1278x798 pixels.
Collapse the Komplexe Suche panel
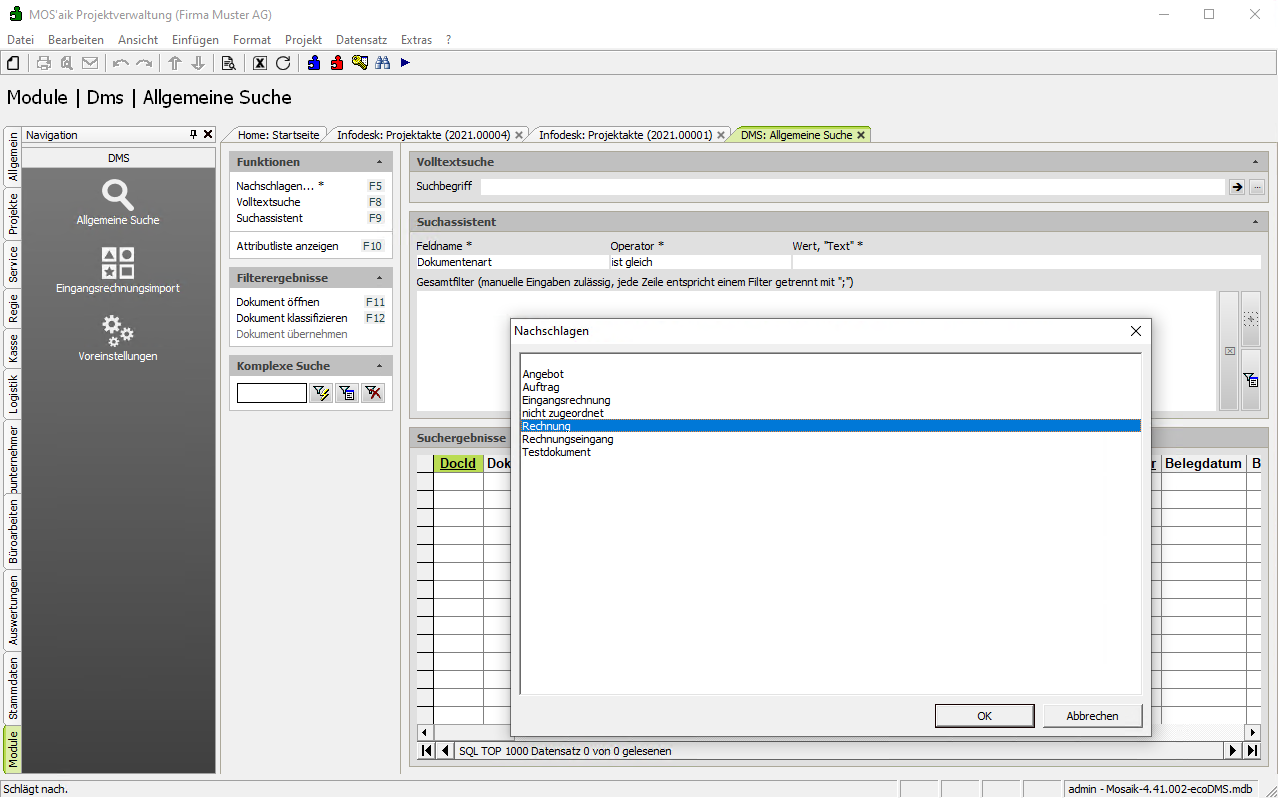[x=379, y=366]
